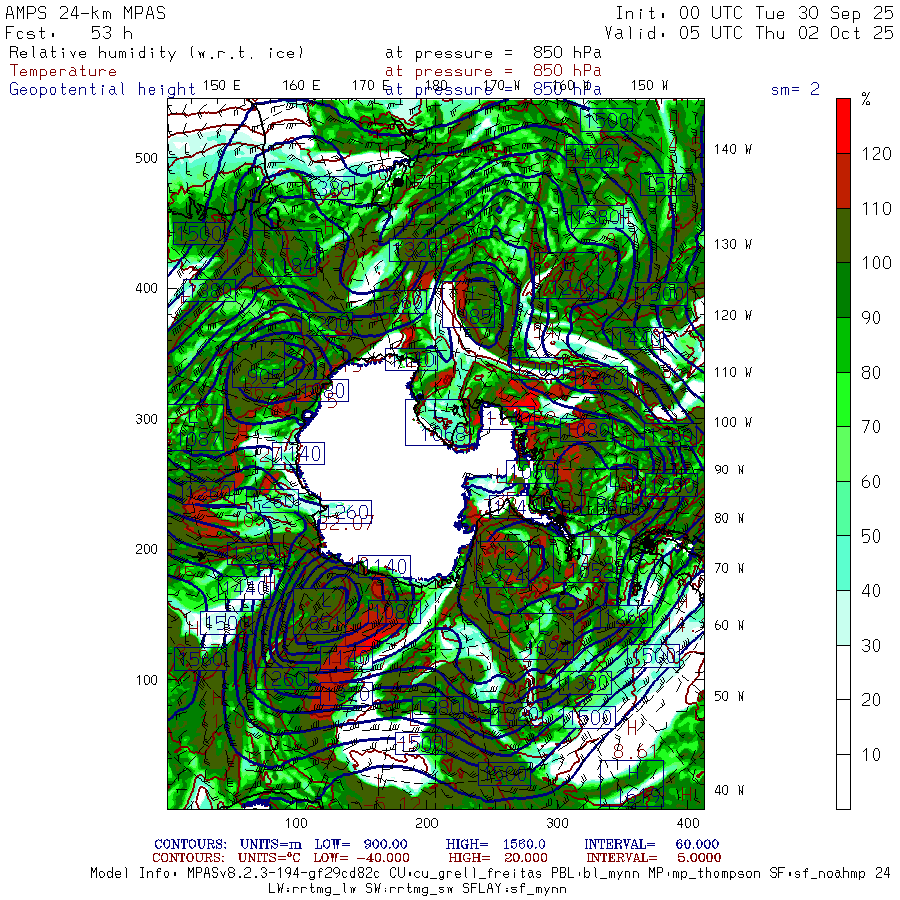Click the '120' color bar tick label

(x=876, y=154)
